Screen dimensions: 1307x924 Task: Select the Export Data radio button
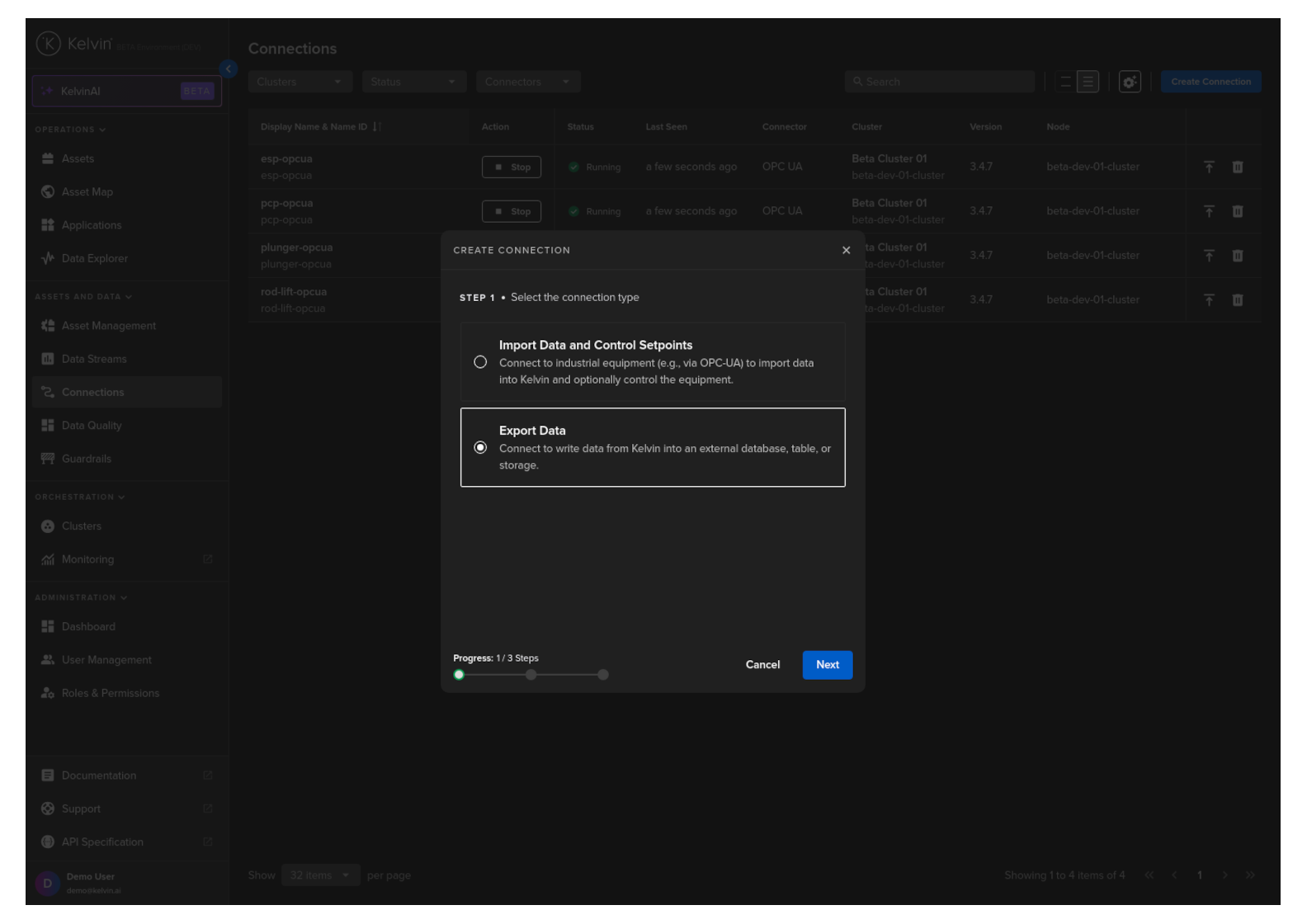point(480,447)
